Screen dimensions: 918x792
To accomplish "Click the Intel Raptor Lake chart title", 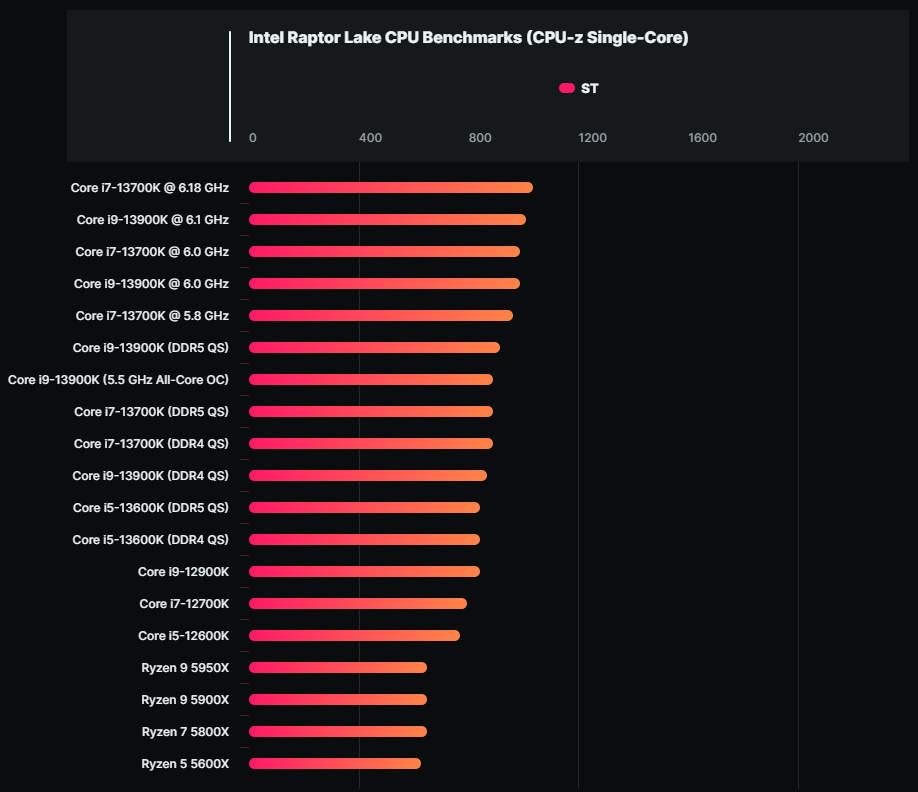I will pos(468,38).
